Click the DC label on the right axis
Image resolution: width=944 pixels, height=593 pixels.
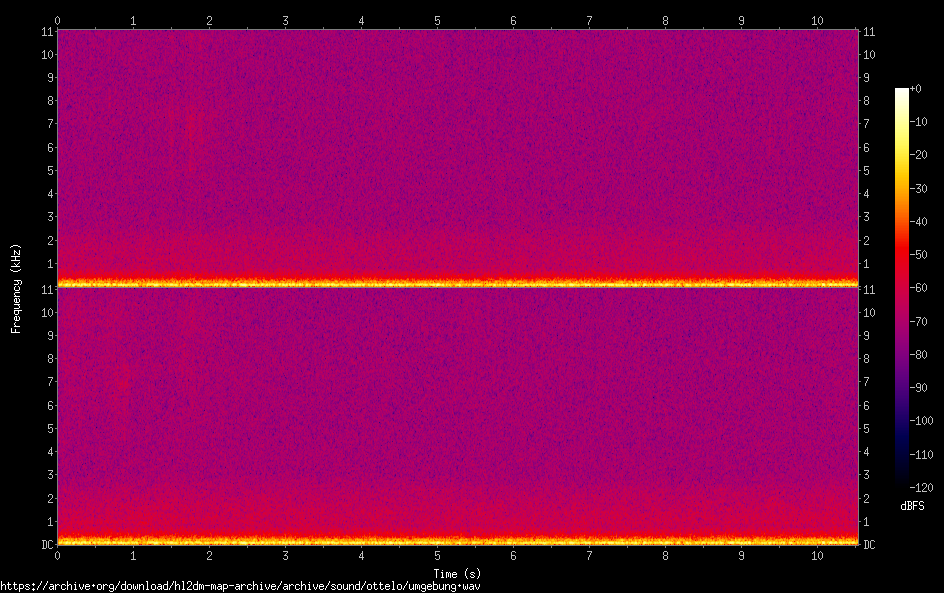(869, 545)
